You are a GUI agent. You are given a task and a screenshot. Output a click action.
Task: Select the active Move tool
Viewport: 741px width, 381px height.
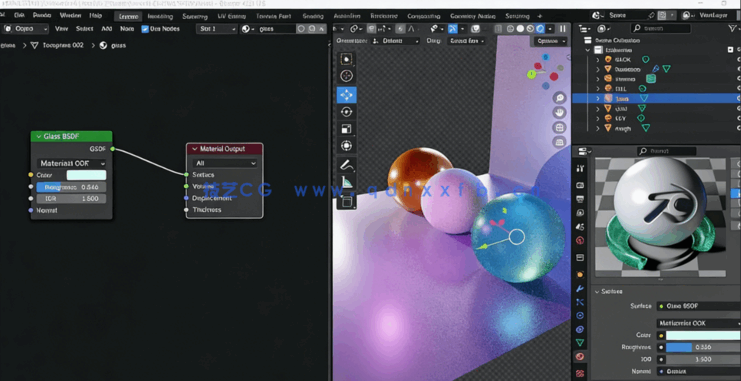point(346,95)
